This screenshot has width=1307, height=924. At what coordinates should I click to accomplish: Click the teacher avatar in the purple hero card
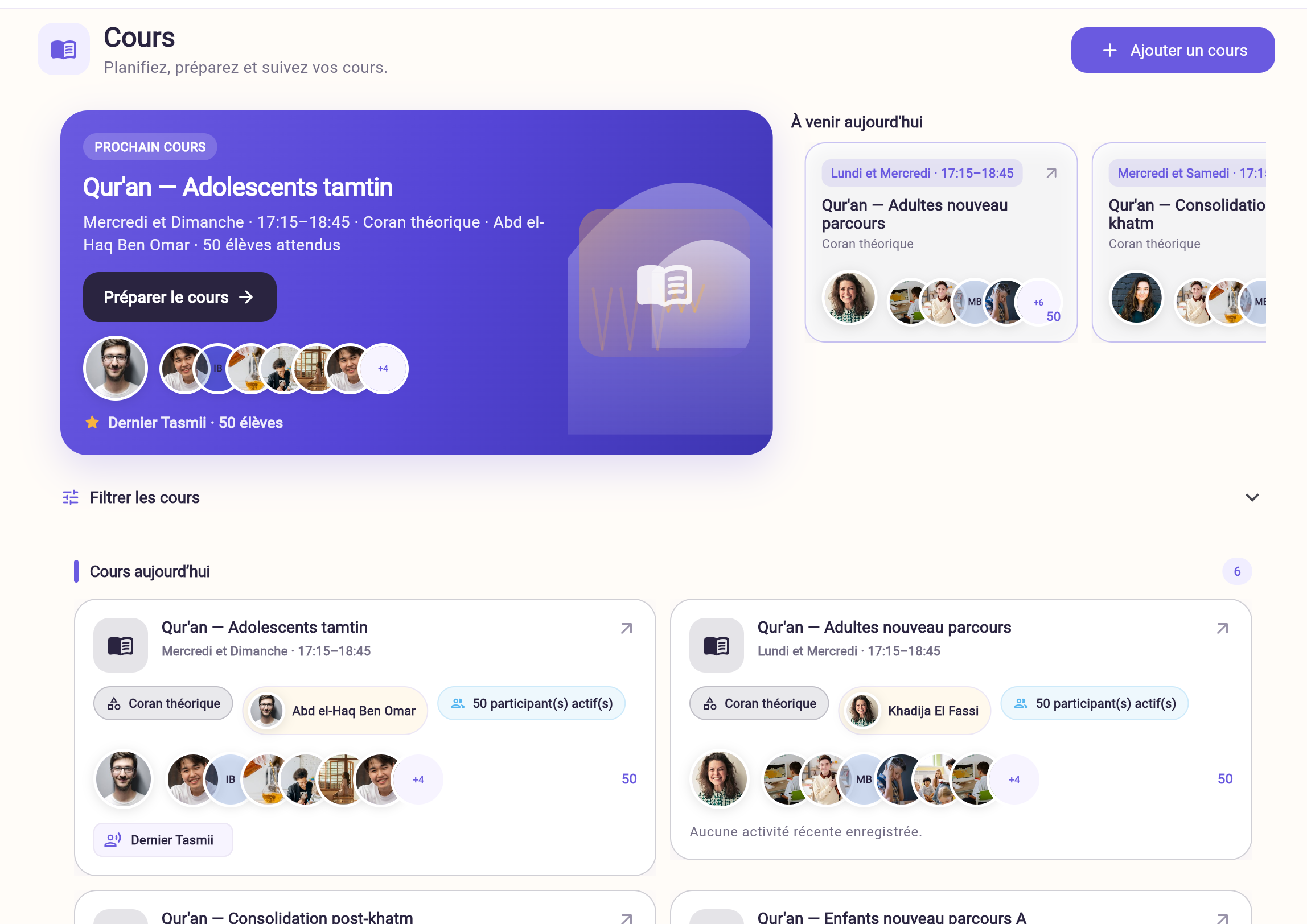click(x=116, y=368)
